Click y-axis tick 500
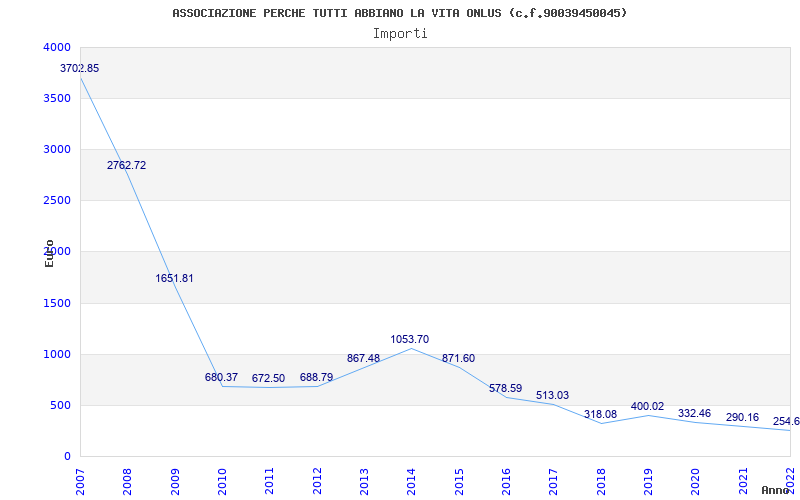The height and width of the screenshot is (500, 800). click(x=60, y=406)
